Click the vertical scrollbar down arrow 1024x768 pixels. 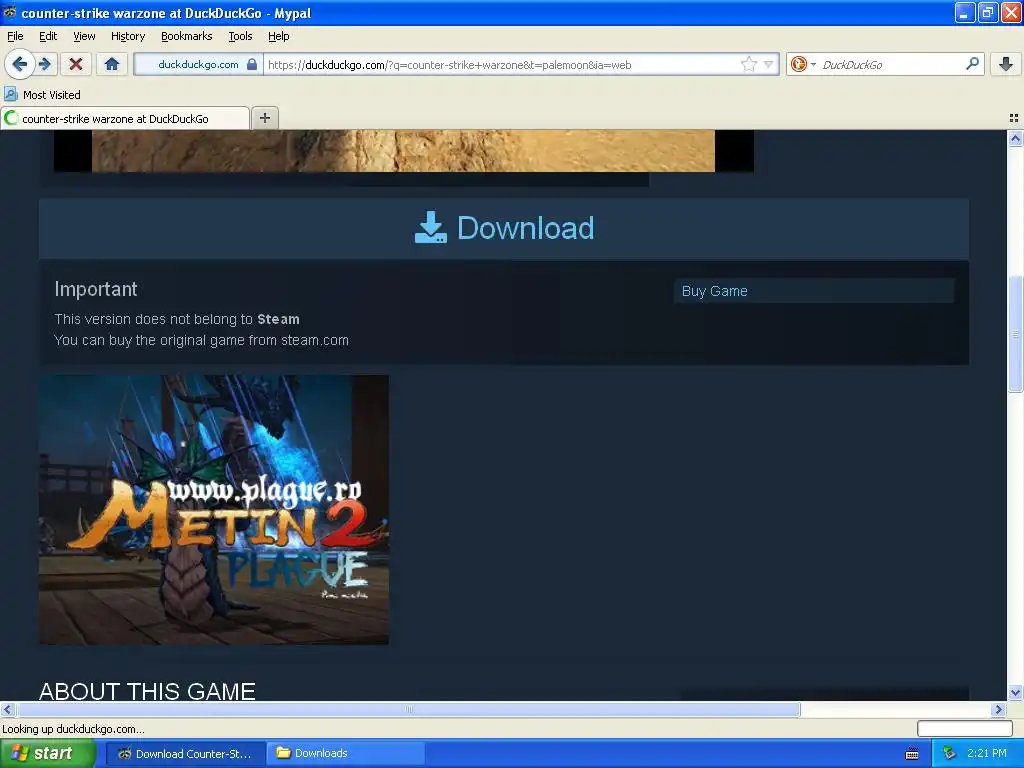[1015, 692]
